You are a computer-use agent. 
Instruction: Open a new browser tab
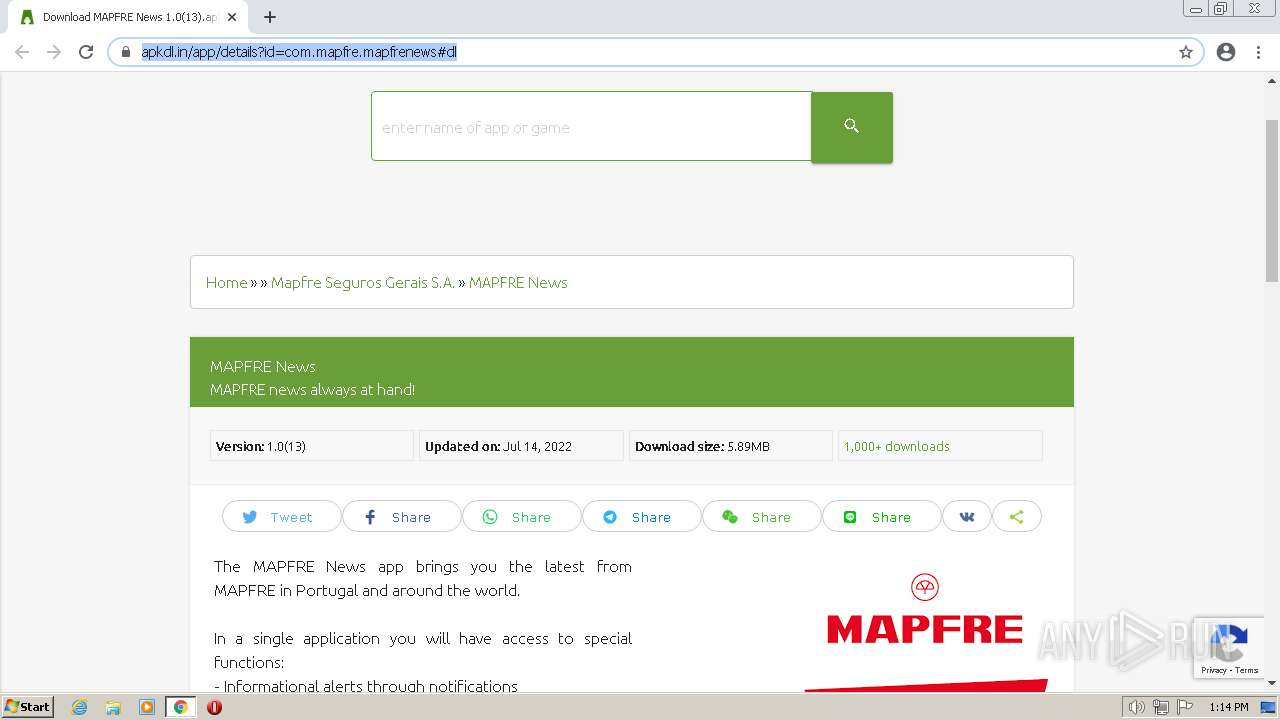click(270, 17)
